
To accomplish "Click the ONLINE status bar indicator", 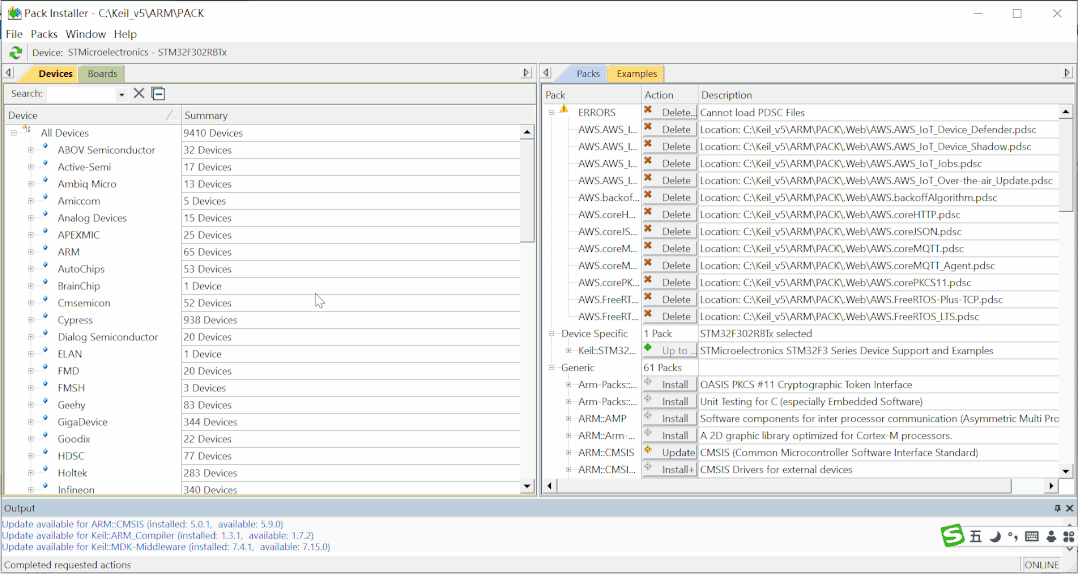I will [x=1042, y=565].
